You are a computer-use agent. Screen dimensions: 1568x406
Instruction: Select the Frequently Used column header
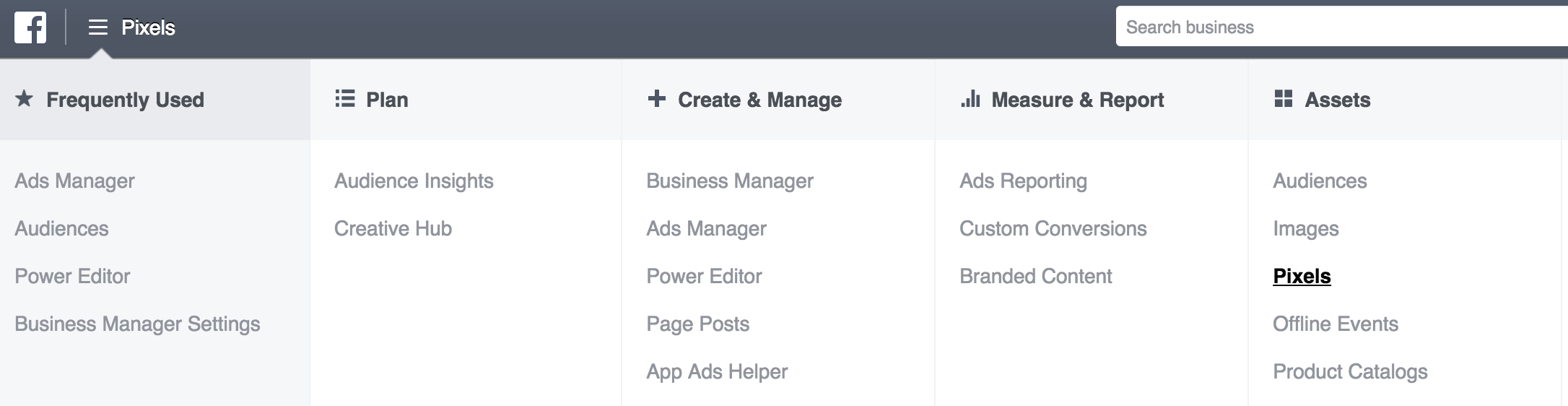[155, 99]
